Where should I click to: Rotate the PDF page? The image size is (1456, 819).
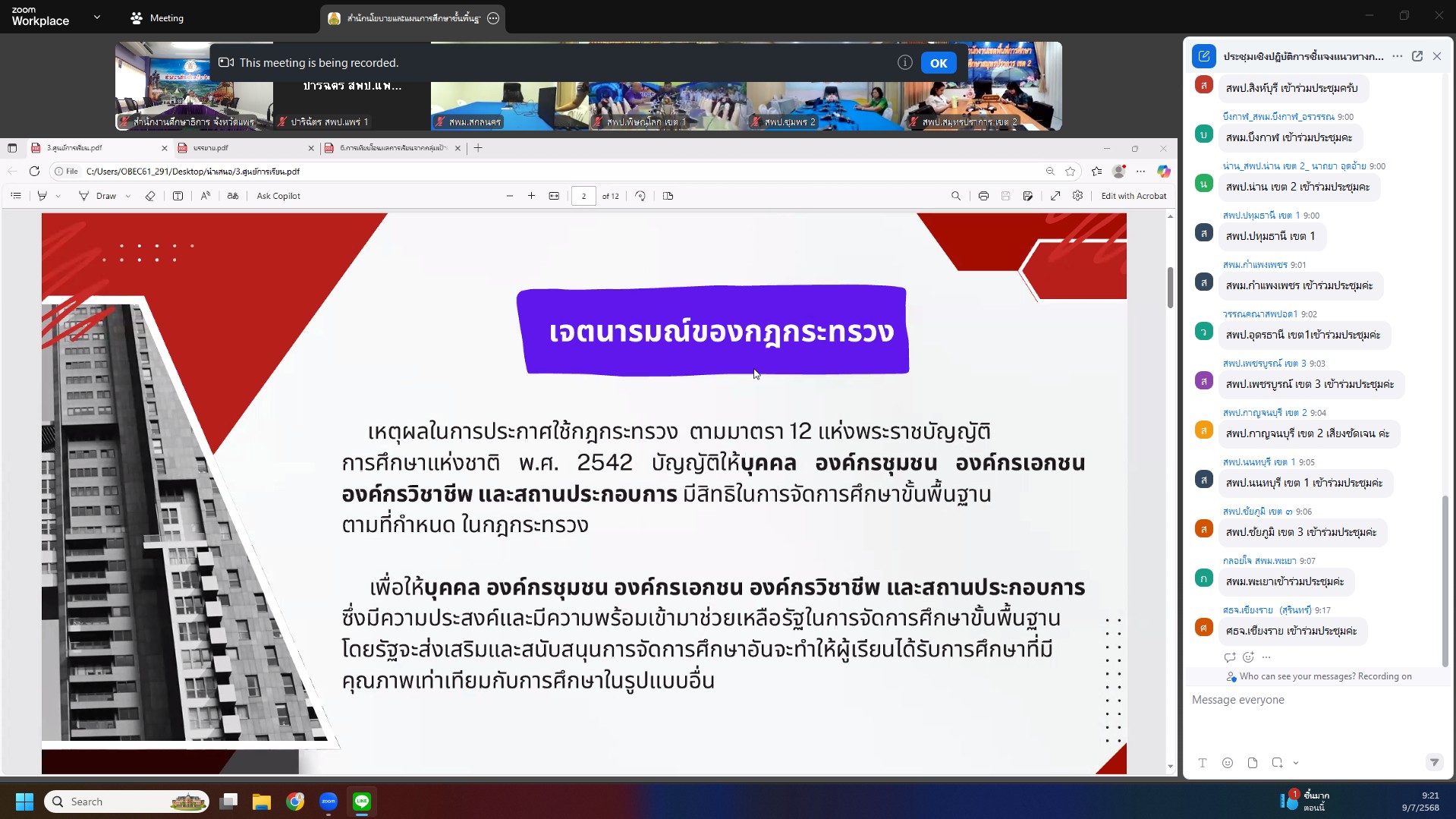(x=640, y=196)
